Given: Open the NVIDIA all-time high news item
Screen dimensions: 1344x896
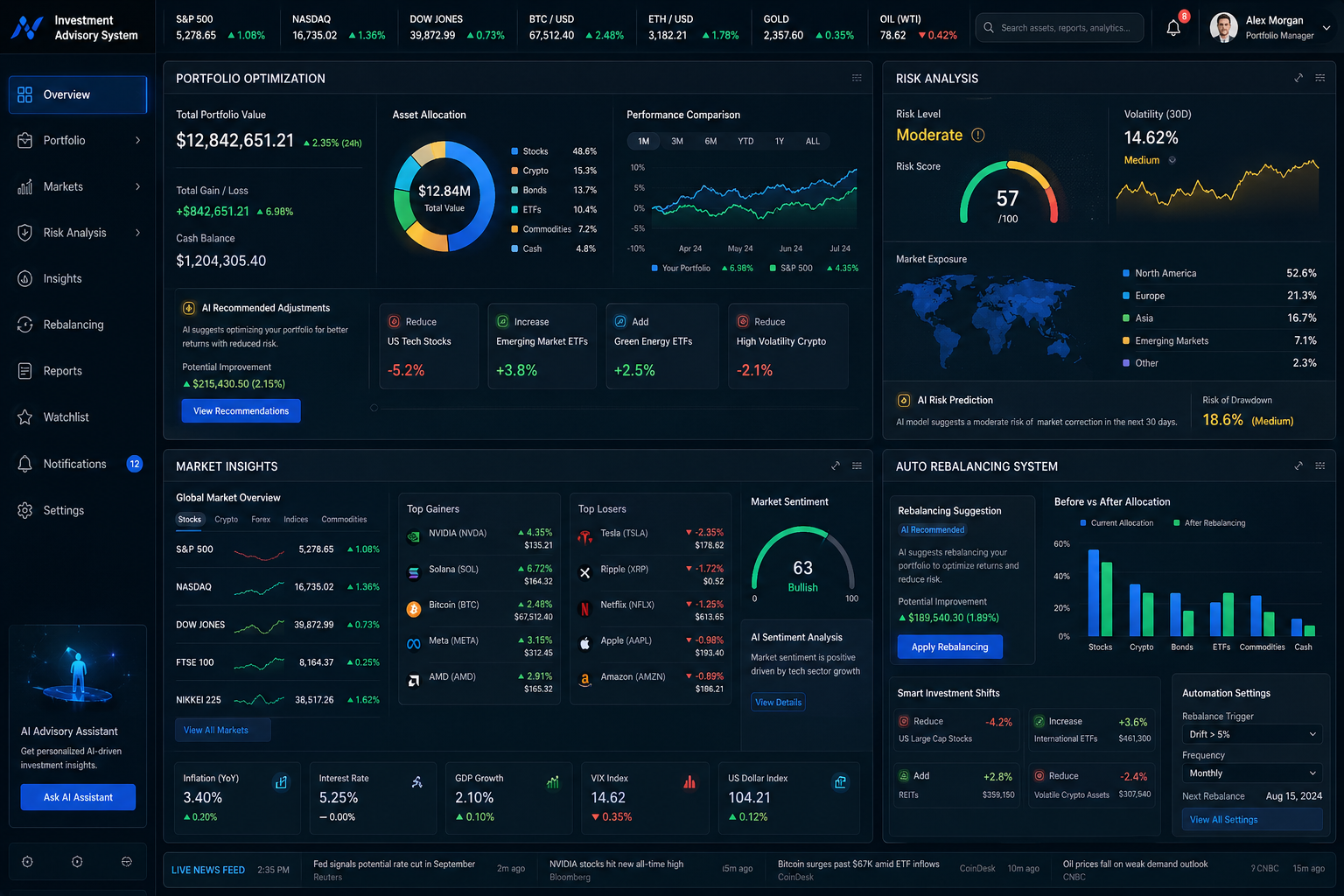Looking at the screenshot, I should pyautogui.click(x=651, y=870).
